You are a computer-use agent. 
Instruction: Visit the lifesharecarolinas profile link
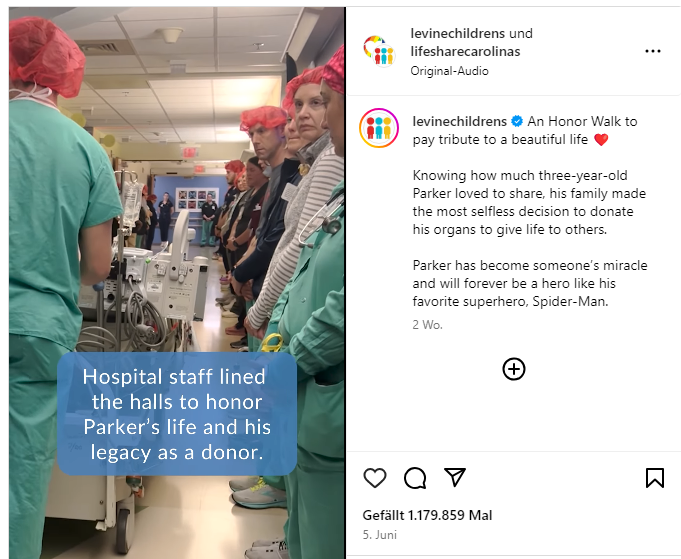(x=466, y=51)
